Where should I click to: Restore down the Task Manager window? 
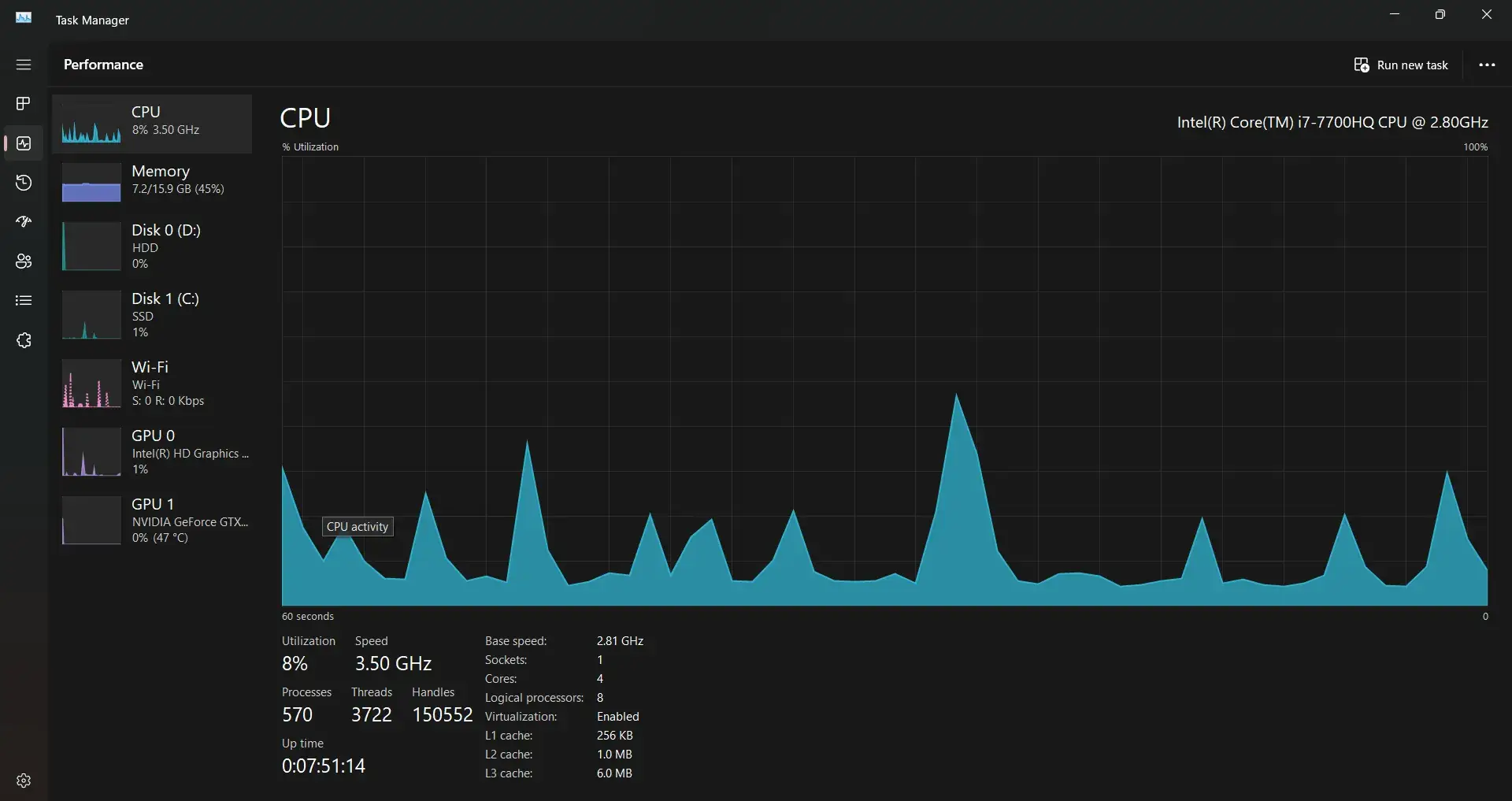1440,14
